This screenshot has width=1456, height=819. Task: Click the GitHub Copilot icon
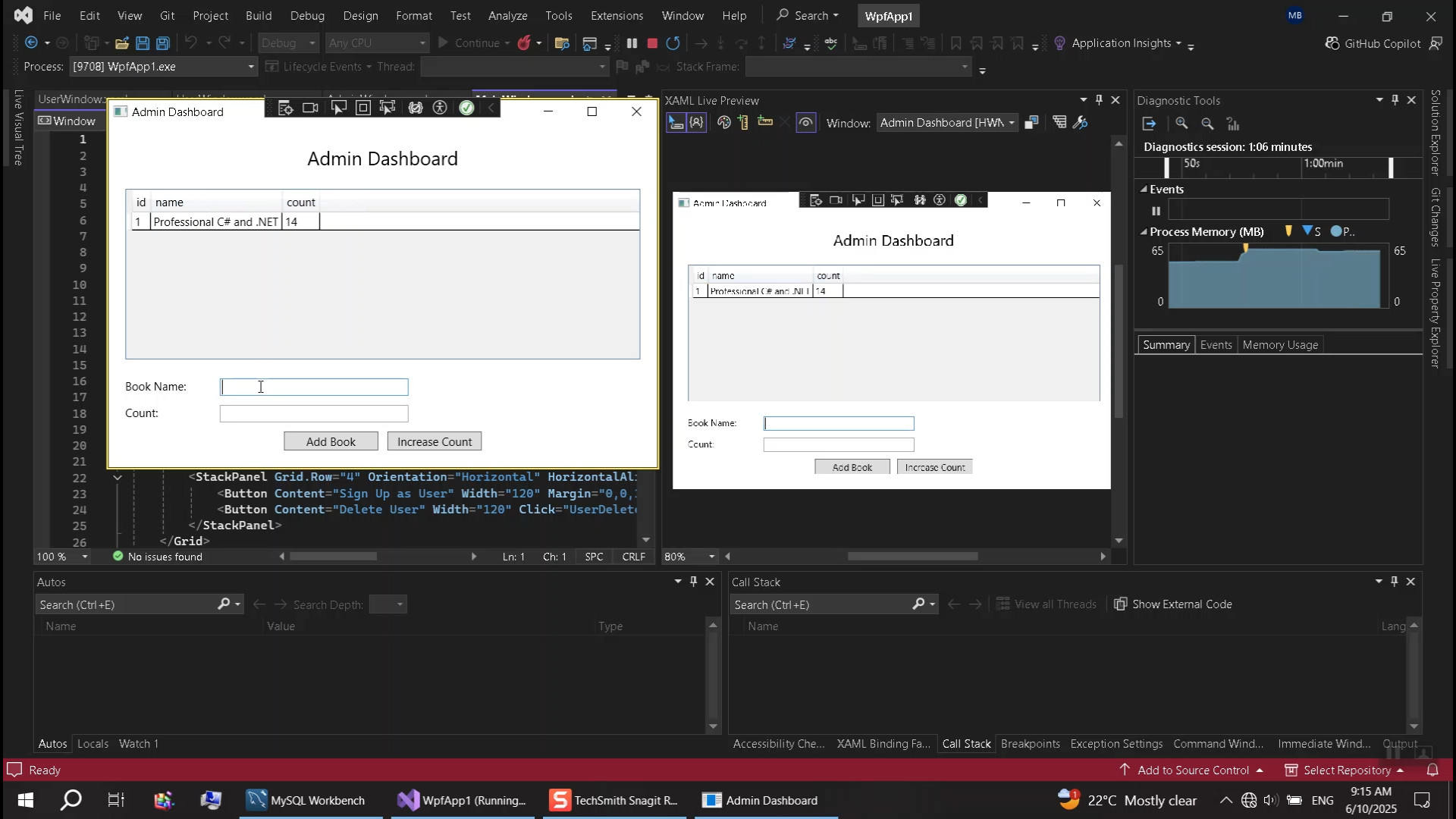[x=1332, y=43]
